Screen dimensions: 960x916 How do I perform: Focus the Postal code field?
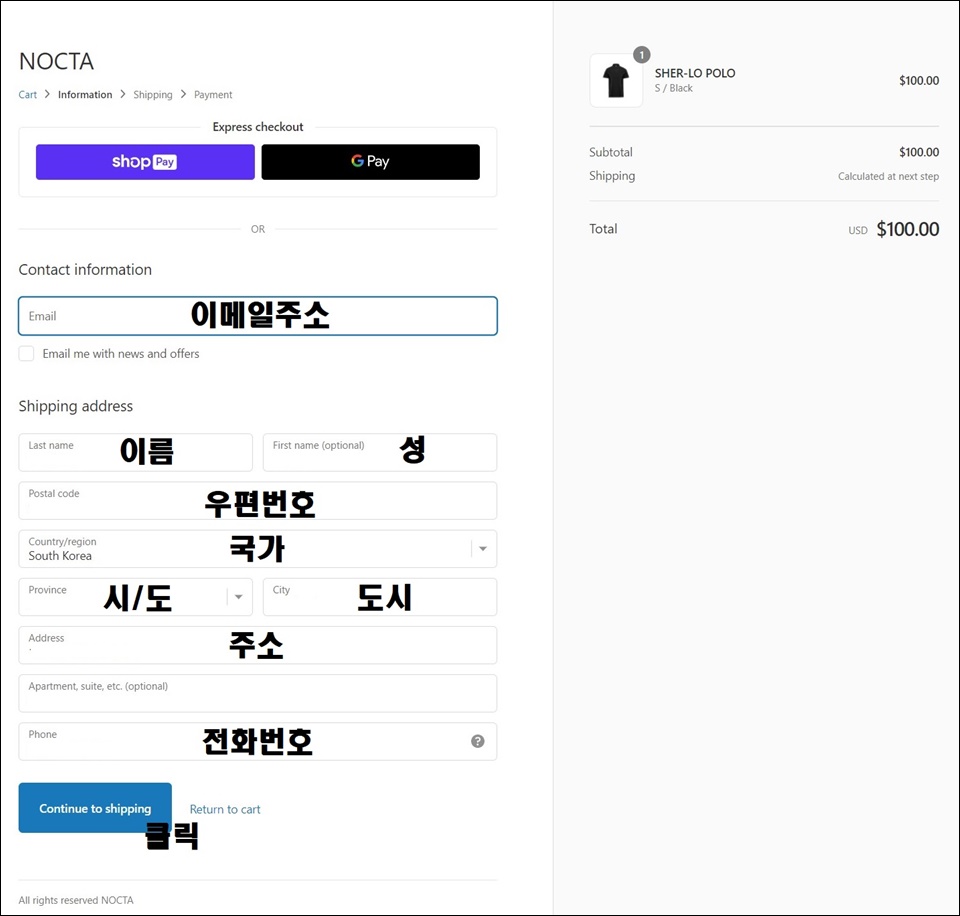point(258,501)
